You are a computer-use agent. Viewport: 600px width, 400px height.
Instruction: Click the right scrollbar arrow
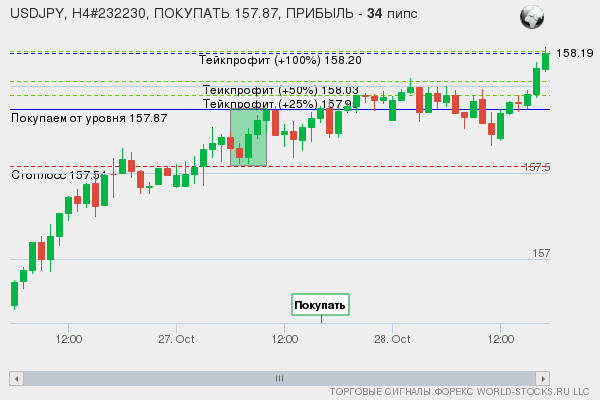[543, 379]
